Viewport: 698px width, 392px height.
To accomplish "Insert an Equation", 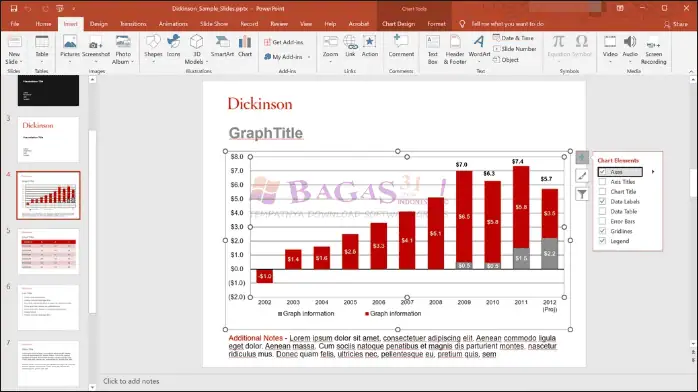I will [558, 47].
